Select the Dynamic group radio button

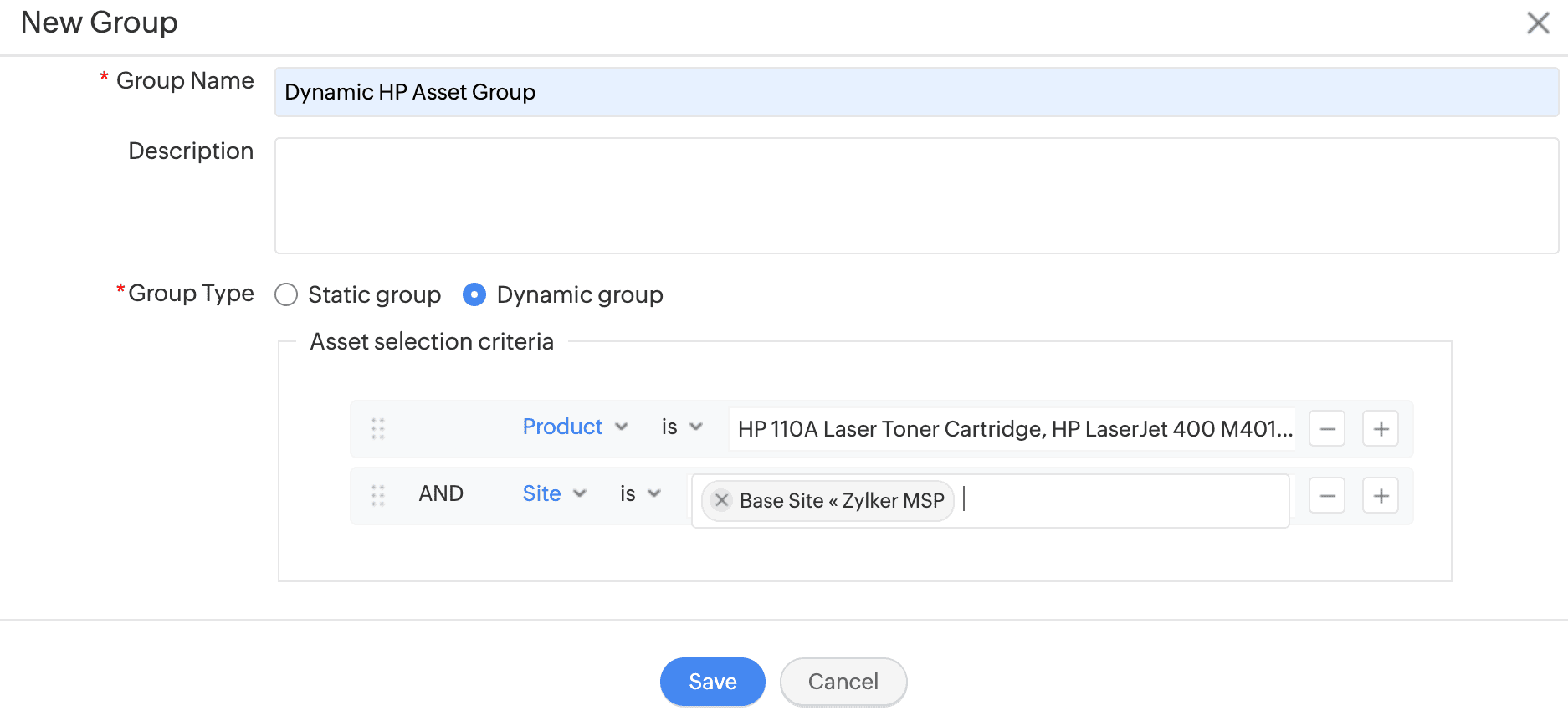point(474,295)
